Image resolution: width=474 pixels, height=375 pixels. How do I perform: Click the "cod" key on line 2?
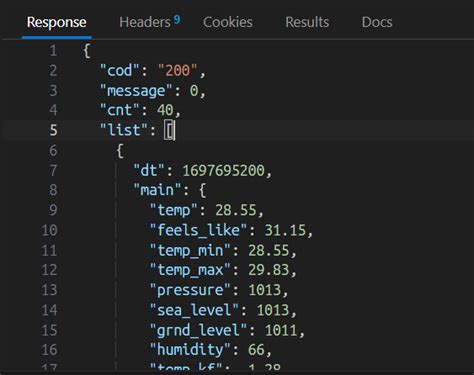click(x=119, y=71)
